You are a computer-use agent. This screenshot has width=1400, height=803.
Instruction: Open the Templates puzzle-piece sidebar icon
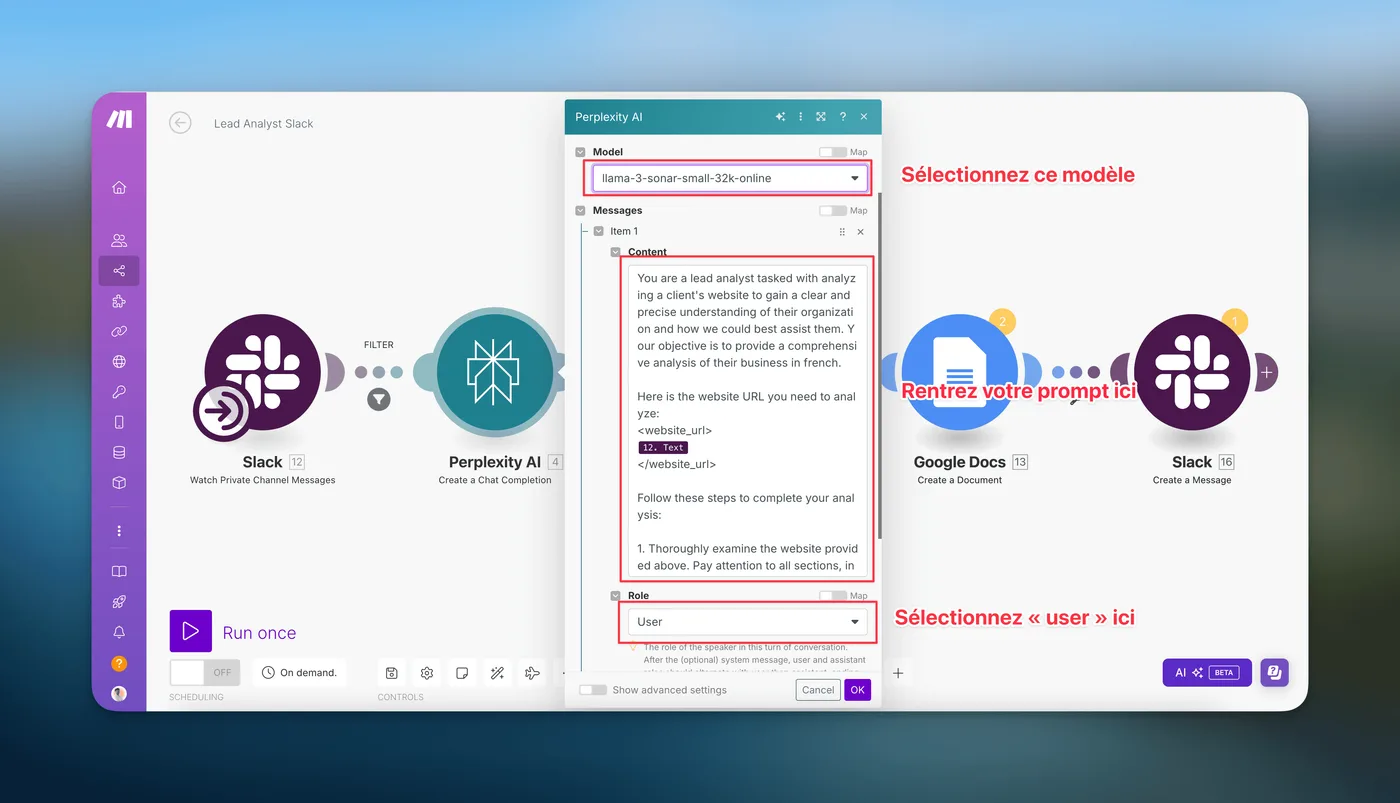point(119,301)
